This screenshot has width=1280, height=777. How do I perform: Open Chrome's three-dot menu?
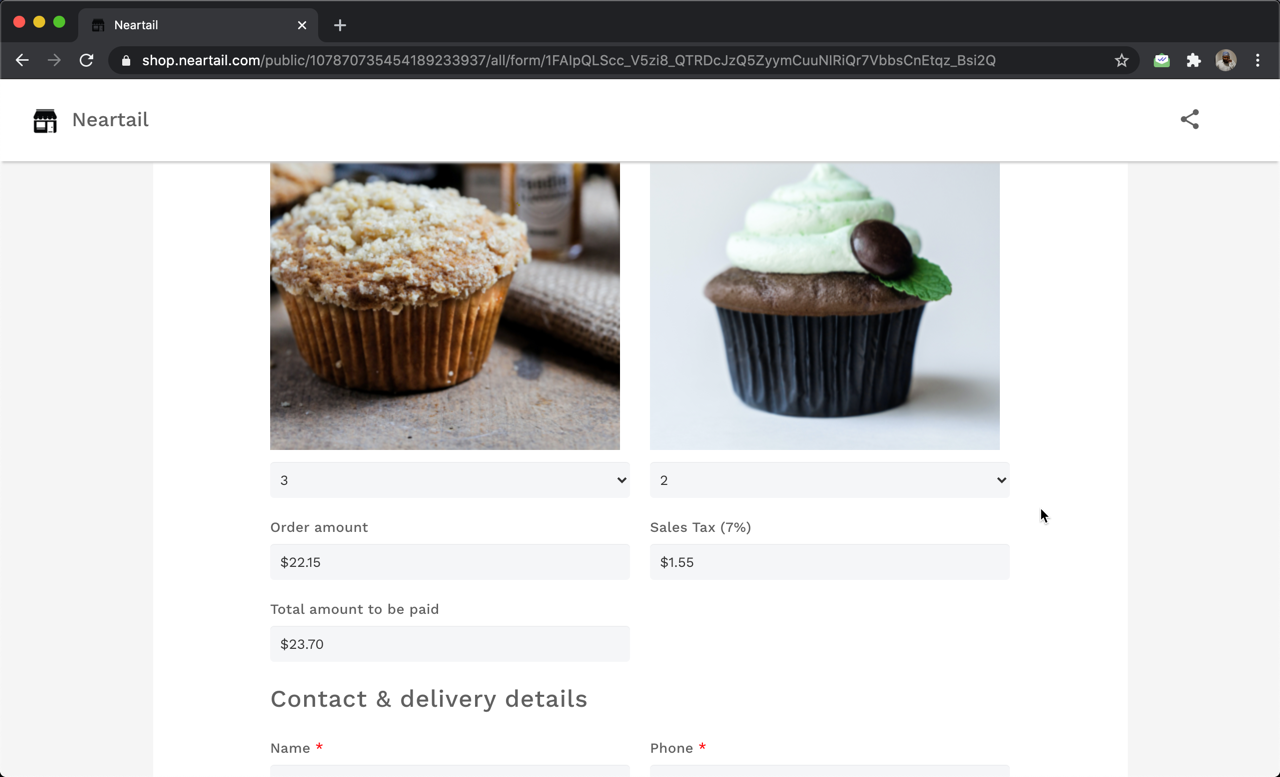coord(1258,60)
